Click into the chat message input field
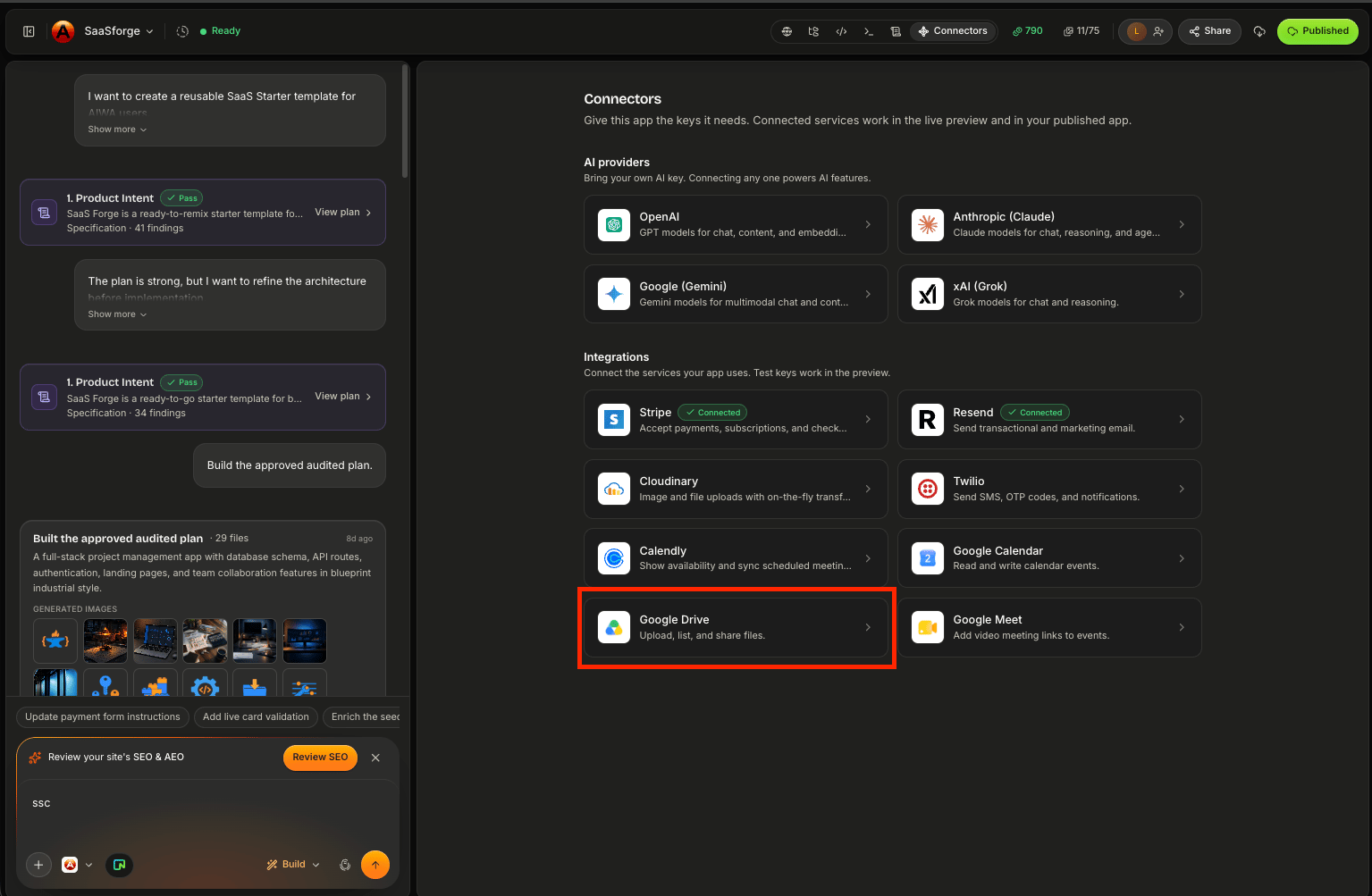The width and height of the screenshot is (1372, 896). (207, 813)
